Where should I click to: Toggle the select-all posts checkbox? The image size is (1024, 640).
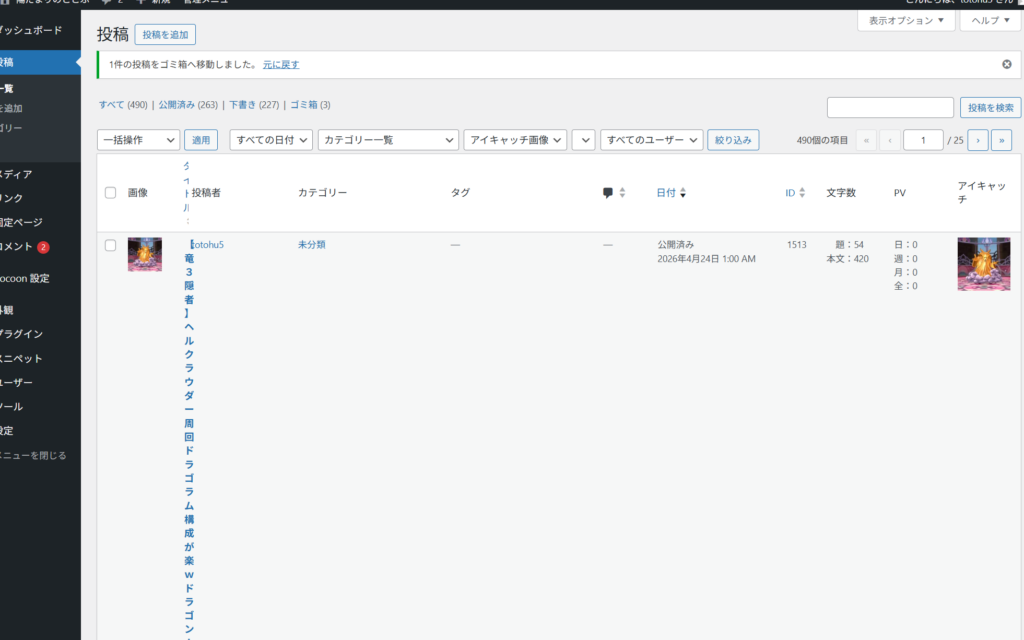(x=111, y=193)
